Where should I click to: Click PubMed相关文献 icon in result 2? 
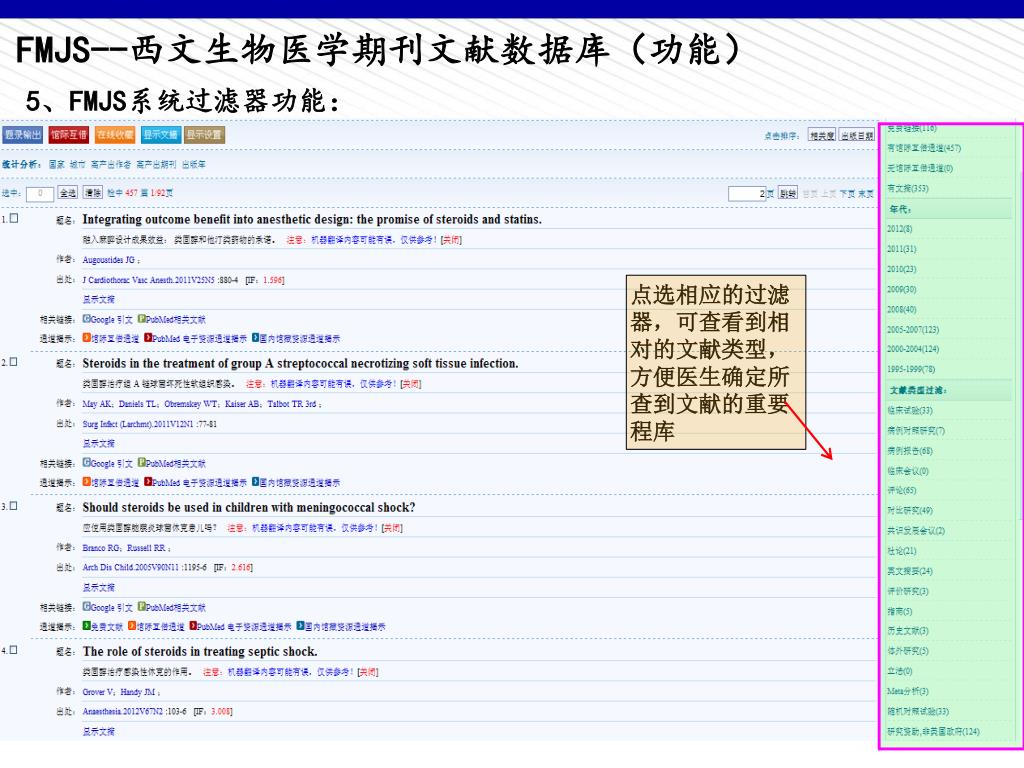point(142,462)
